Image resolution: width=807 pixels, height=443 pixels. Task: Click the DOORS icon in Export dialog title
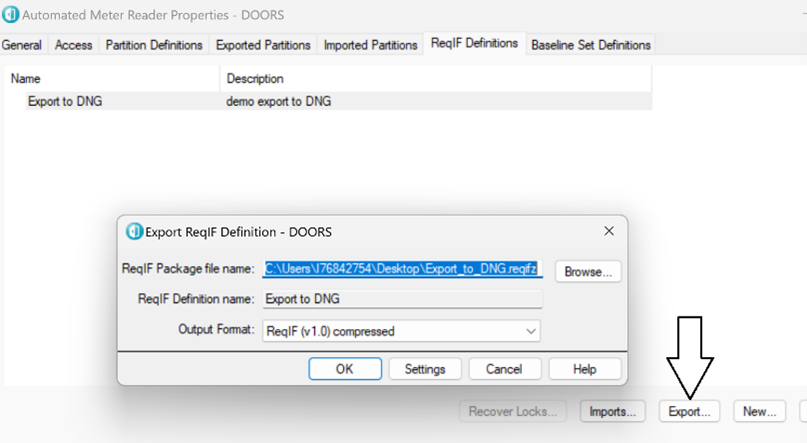(x=134, y=231)
